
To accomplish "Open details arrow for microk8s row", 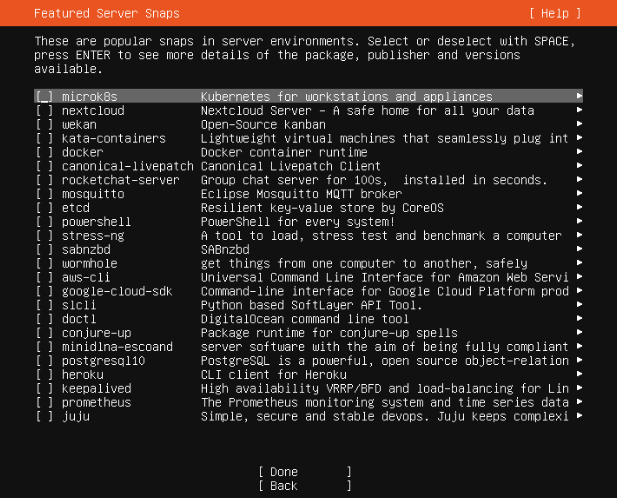I will [x=579, y=96].
